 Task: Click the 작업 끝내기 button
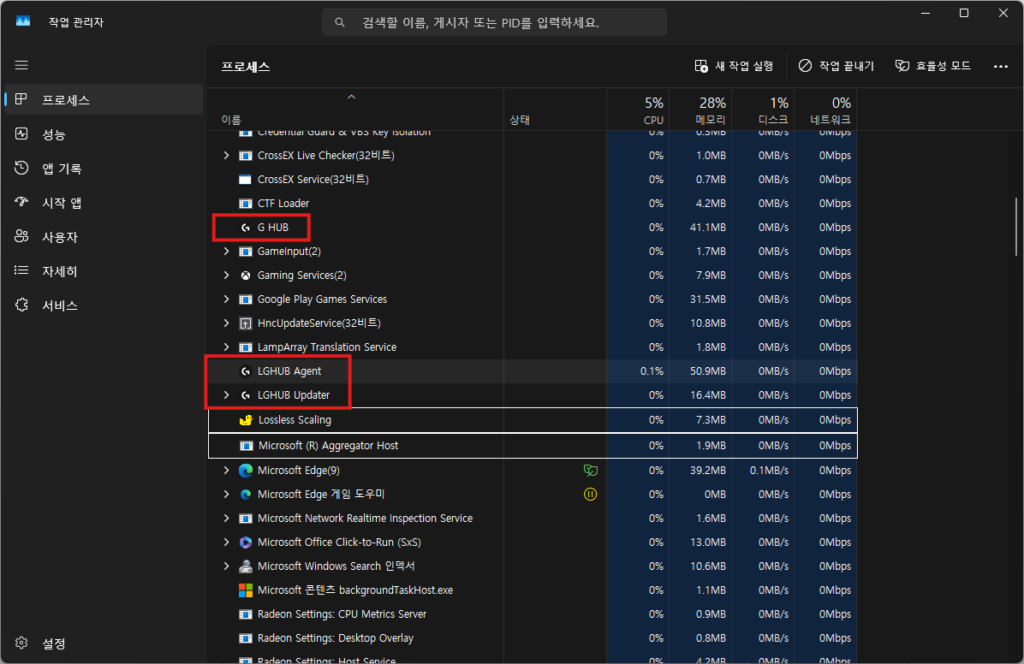(x=836, y=66)
